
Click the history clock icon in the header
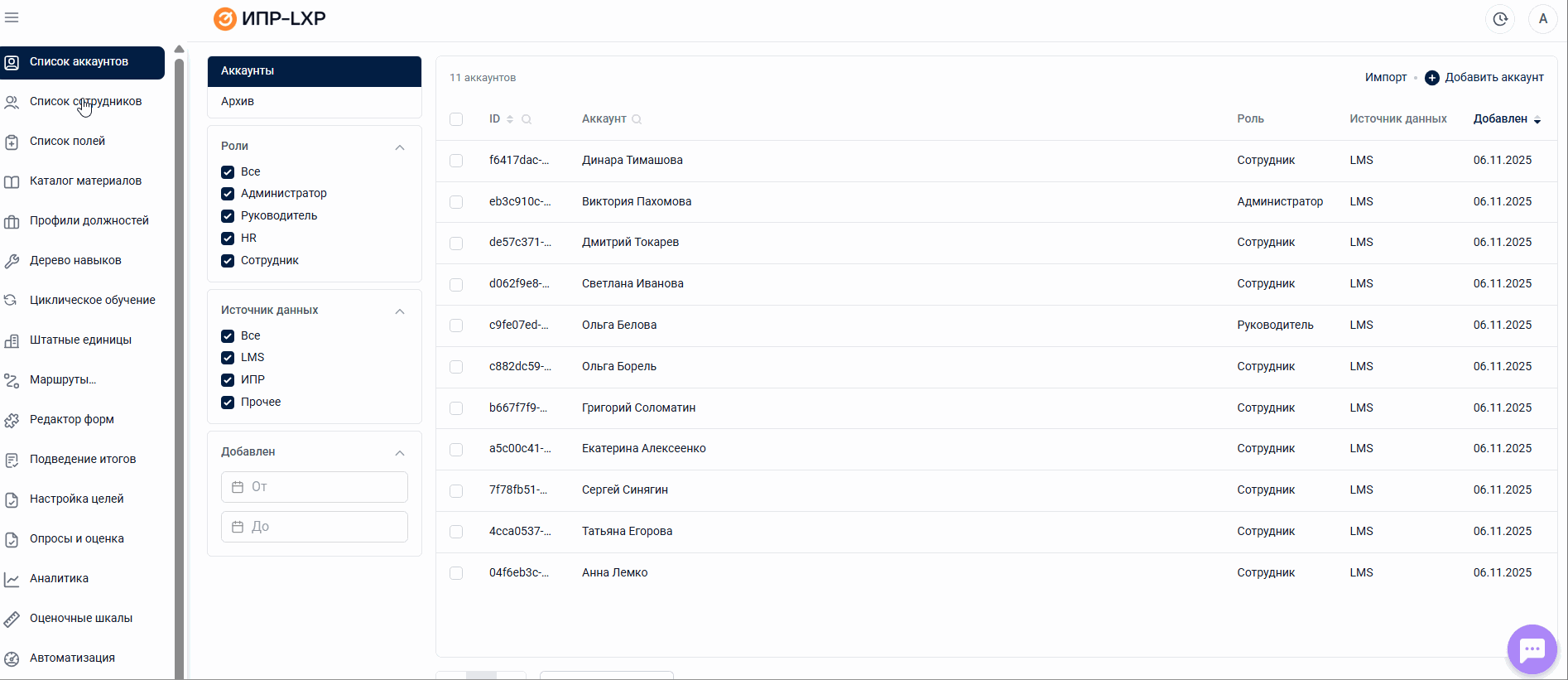(1500, 19)
